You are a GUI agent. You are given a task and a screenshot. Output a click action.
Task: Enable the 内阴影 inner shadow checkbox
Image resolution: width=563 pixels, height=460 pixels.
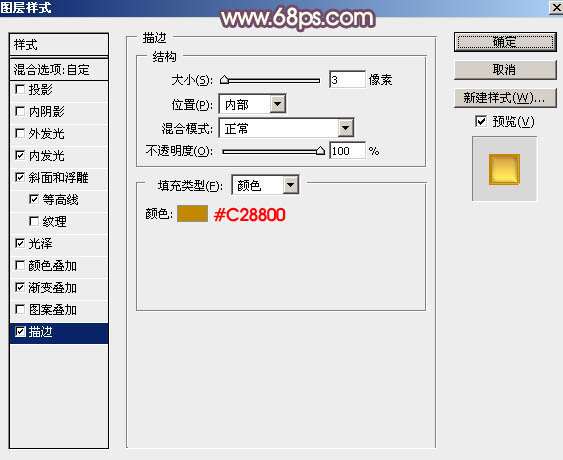[x=20, y=111]
